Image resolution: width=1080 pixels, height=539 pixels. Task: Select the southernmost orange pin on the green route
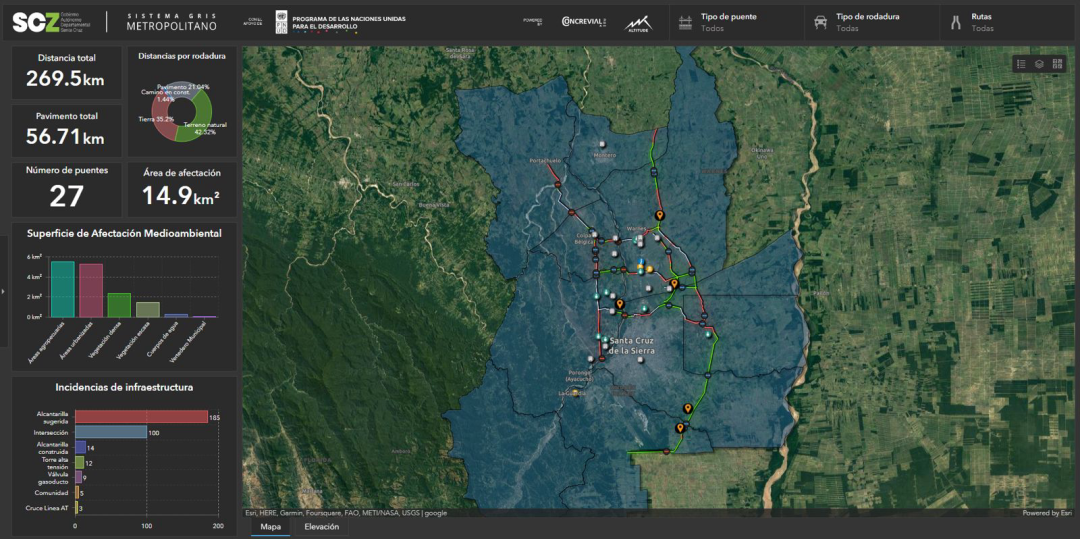pyautogui.click(x=680, y=428)
